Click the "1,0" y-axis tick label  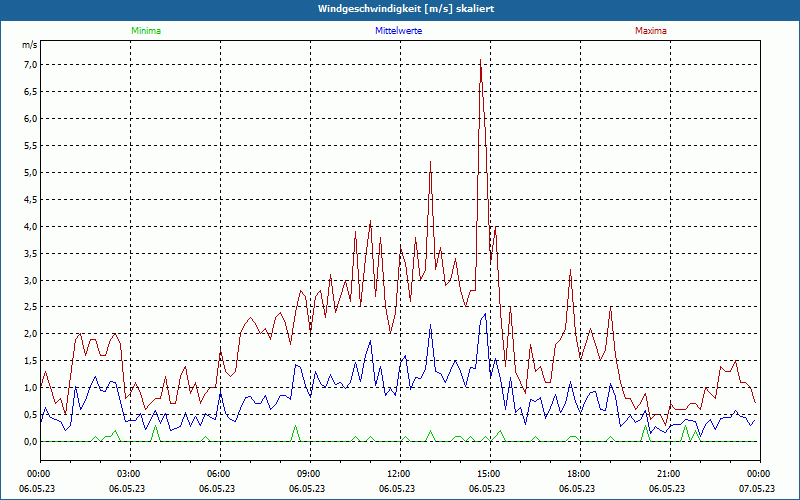coord(31,388)
